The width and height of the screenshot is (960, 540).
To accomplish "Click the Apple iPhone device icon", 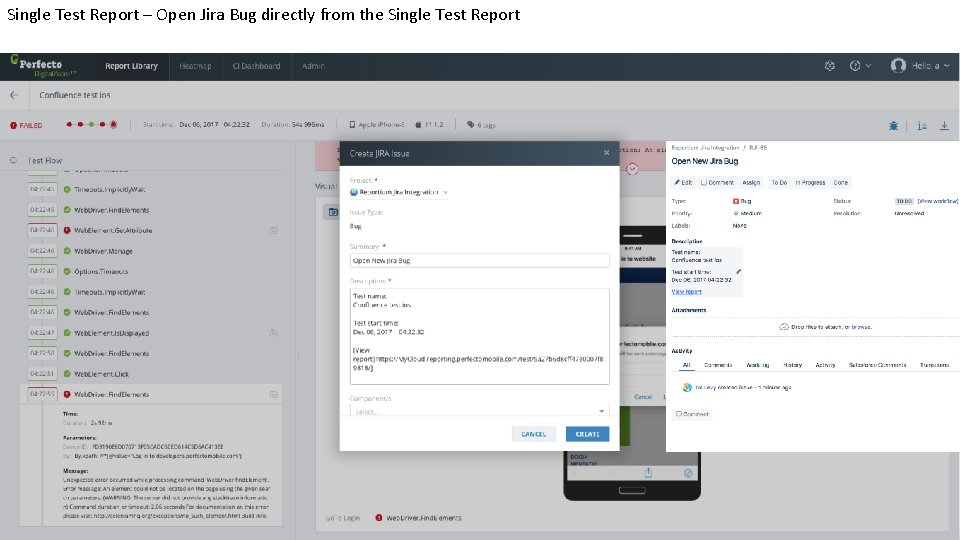I will pyautogui.click(x=352, y=124).
